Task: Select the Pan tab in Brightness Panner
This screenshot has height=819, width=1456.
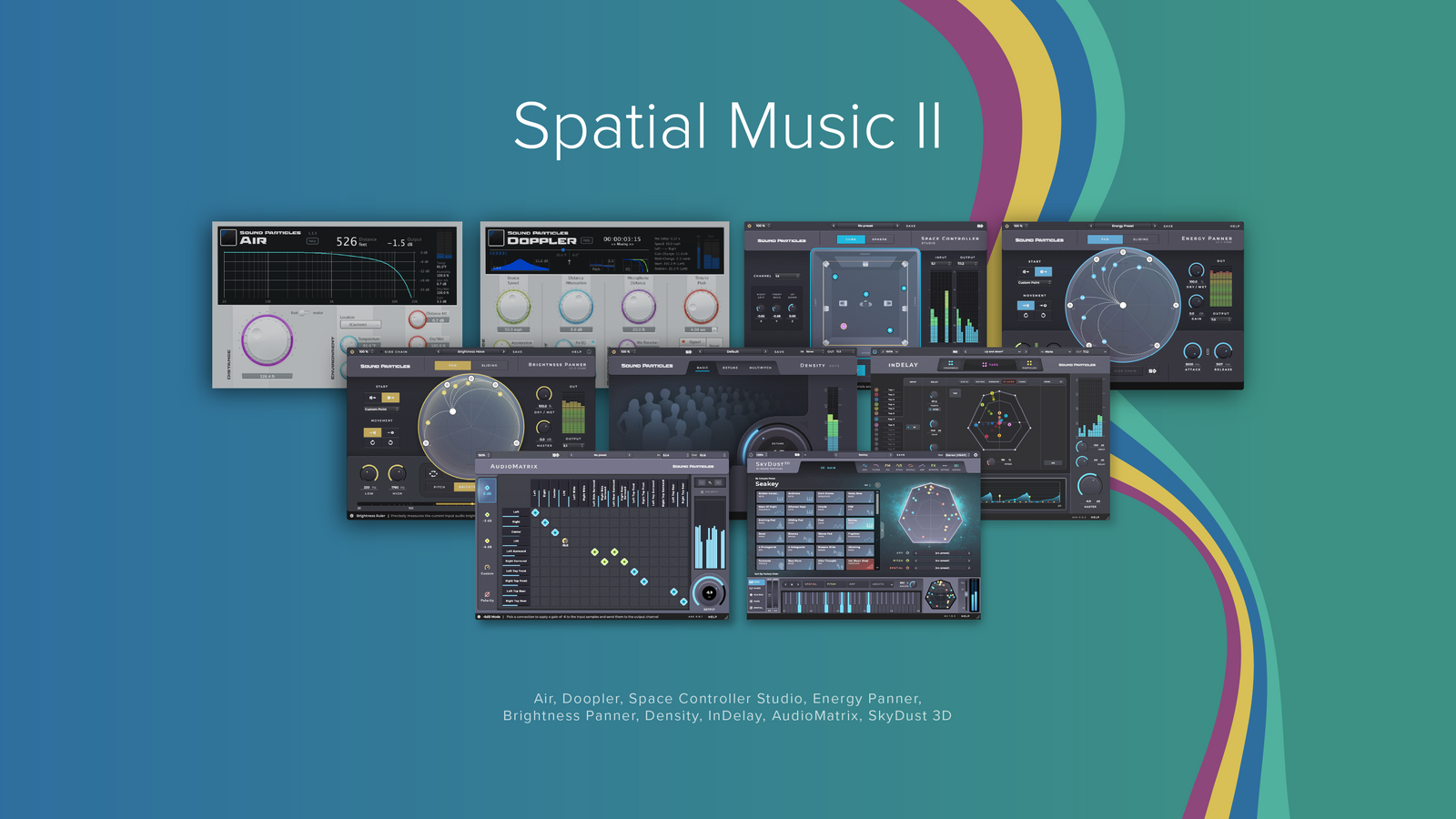Action: pos(452,365)
